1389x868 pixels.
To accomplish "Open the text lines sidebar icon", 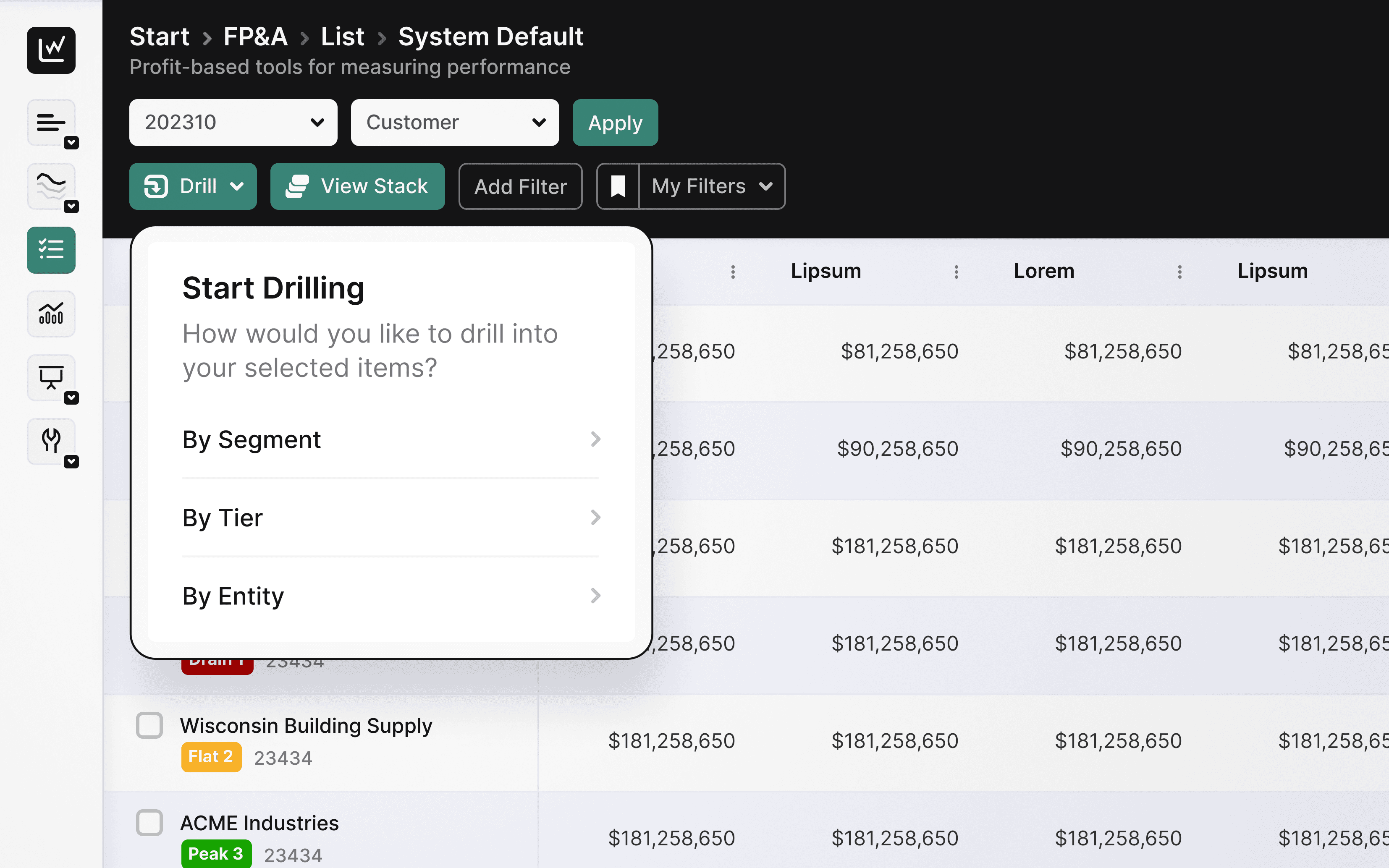I will click(51, 122).
